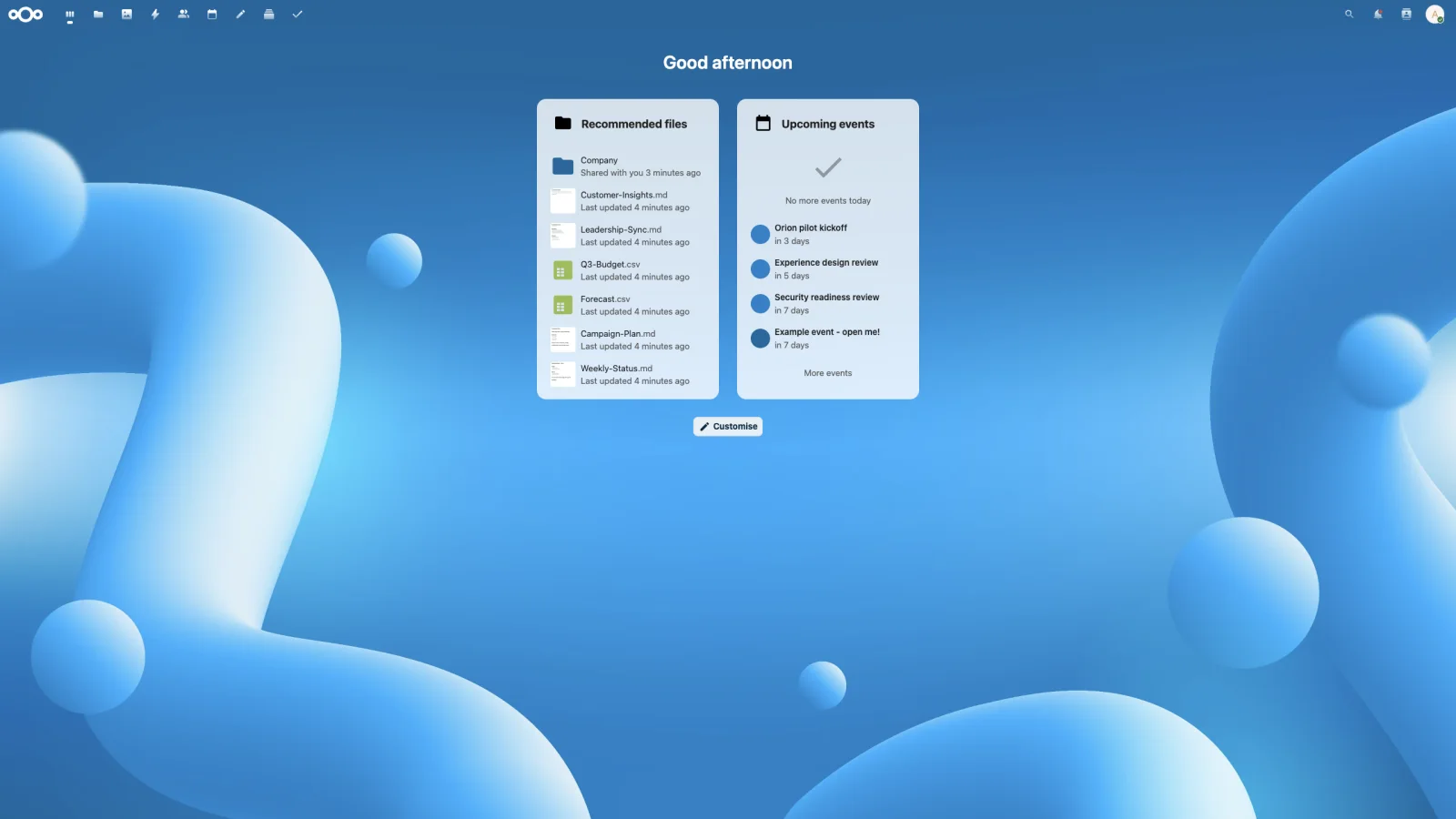The height and width of the screenshot is (819, 1456).
Task: Open the Notes pencil icon in the top bar
Action: pyautogui.click(x=240, y=15)
